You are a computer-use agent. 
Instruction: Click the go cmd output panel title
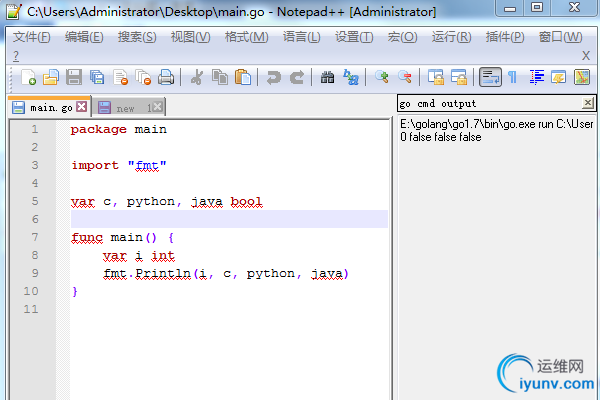click(x=438, y=104)
